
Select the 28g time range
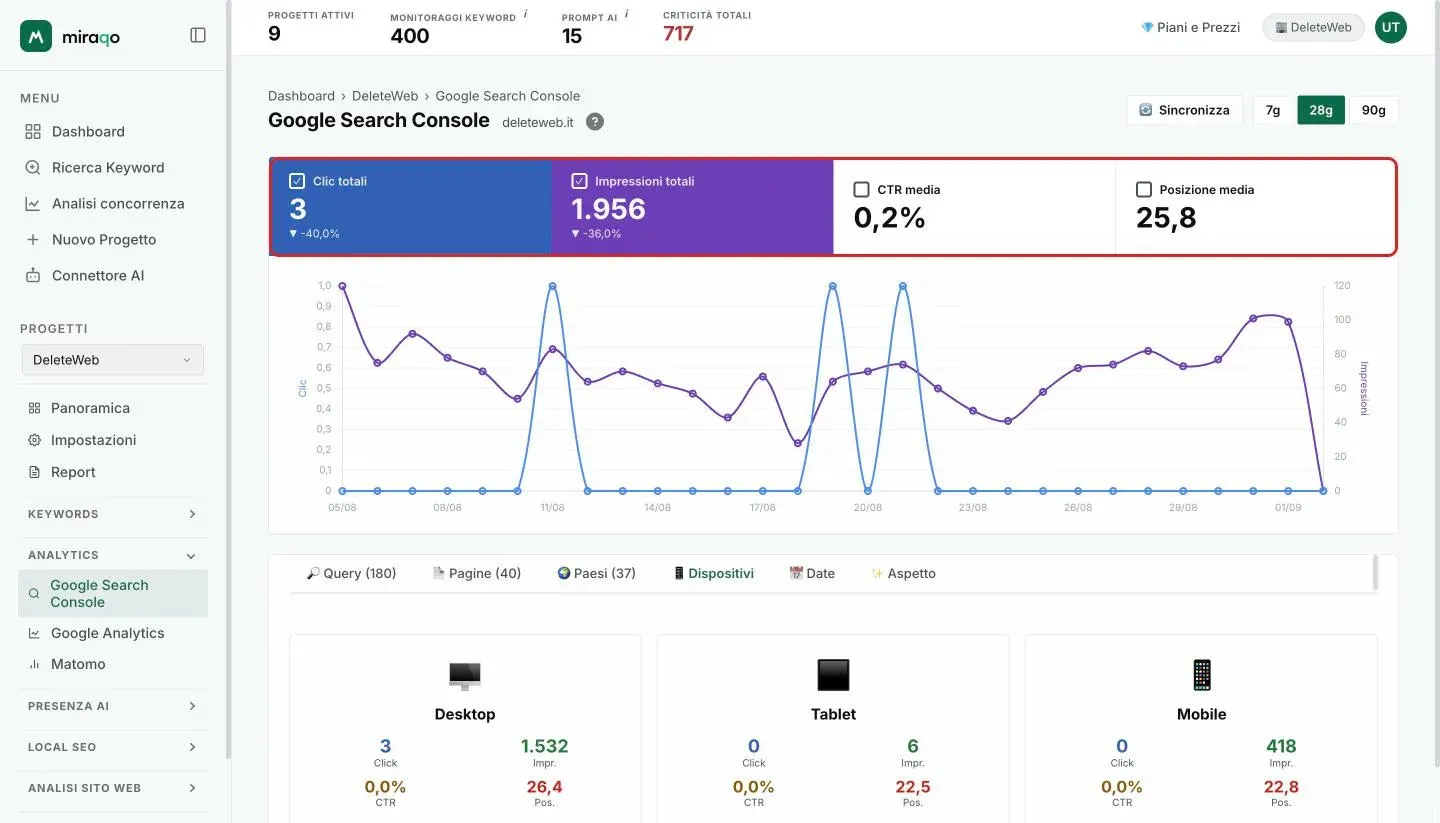pos(1321,110)
